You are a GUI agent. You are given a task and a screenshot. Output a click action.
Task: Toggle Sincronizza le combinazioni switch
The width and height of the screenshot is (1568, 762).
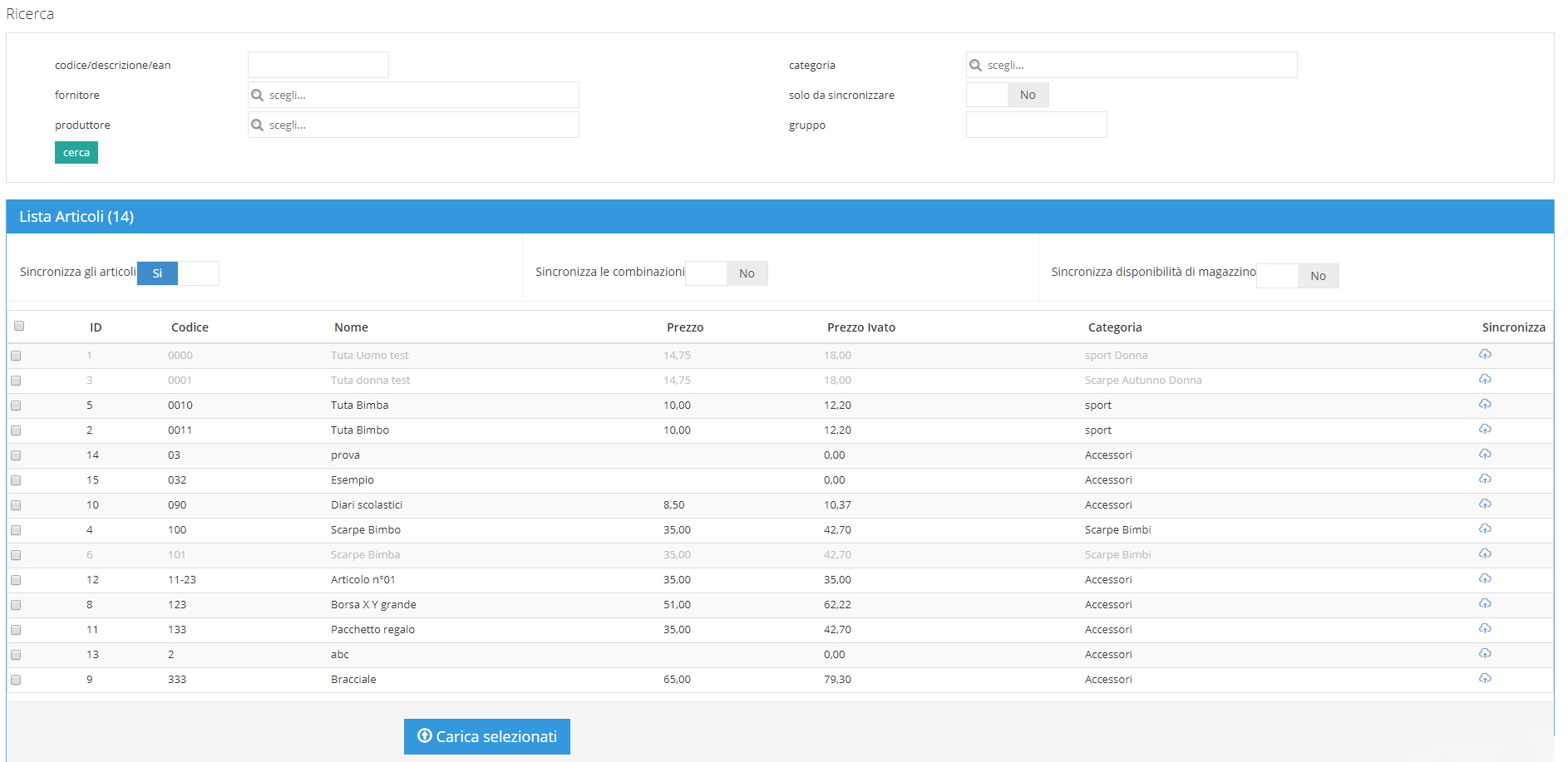point(727,273)
